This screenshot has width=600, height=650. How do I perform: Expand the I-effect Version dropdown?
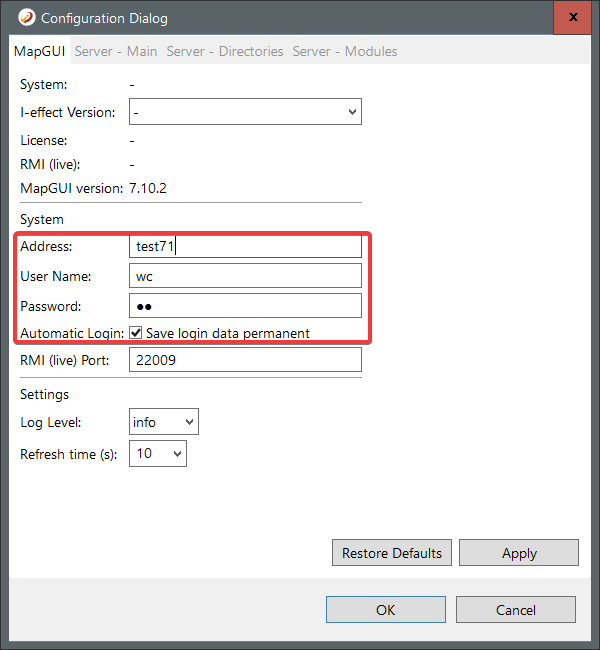(245, 113)
